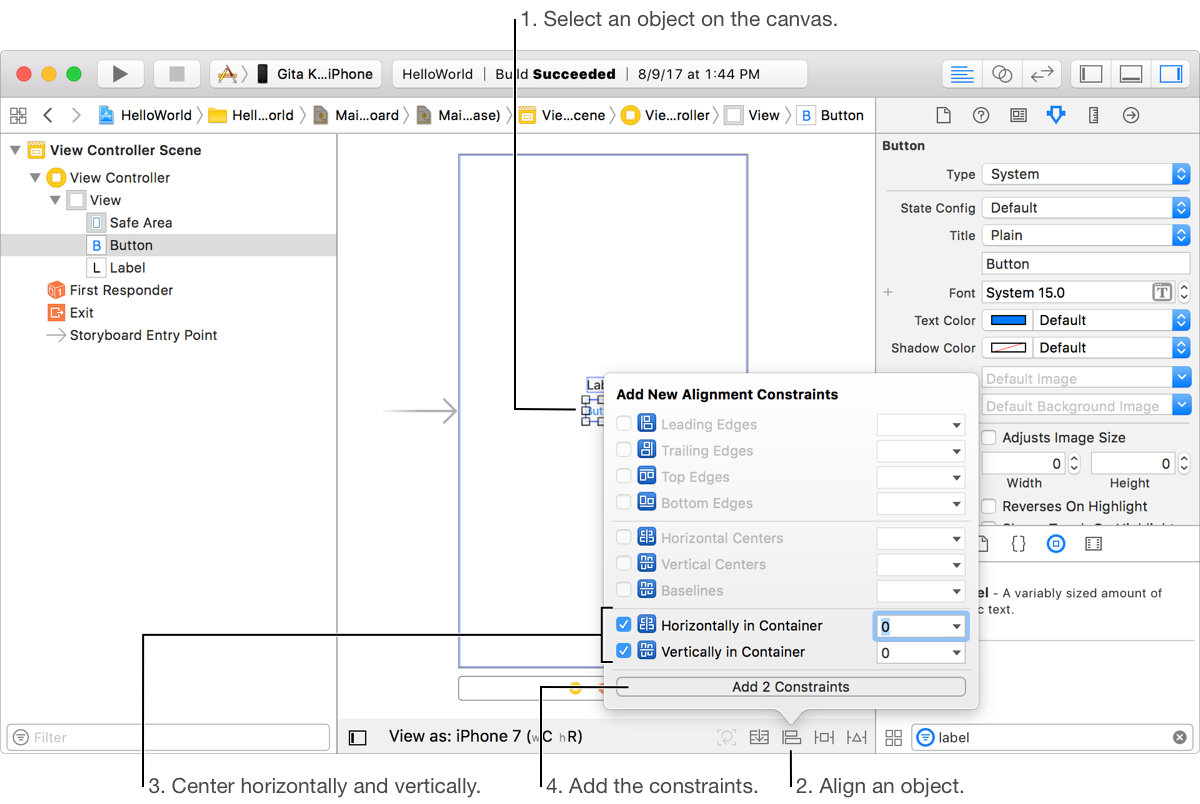This screenshot has width=1200, height=804.
Task: Open the State Config dropdown
Action: coord(1086,208)
